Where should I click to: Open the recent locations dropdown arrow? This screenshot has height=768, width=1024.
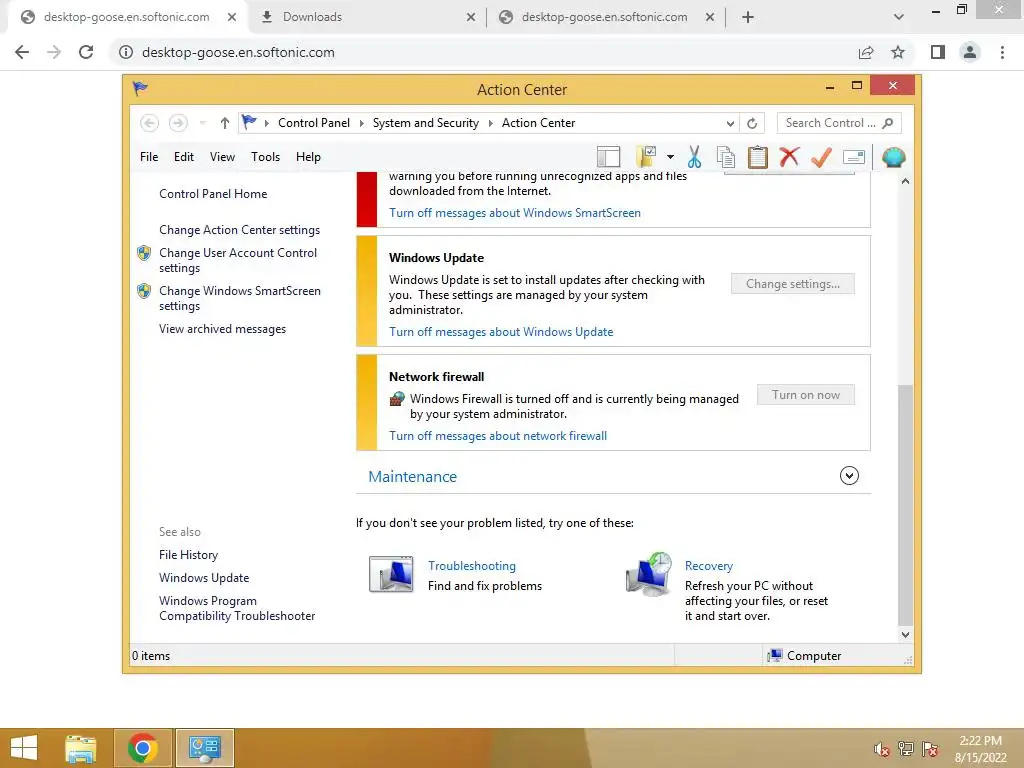[x=202, y=123]
